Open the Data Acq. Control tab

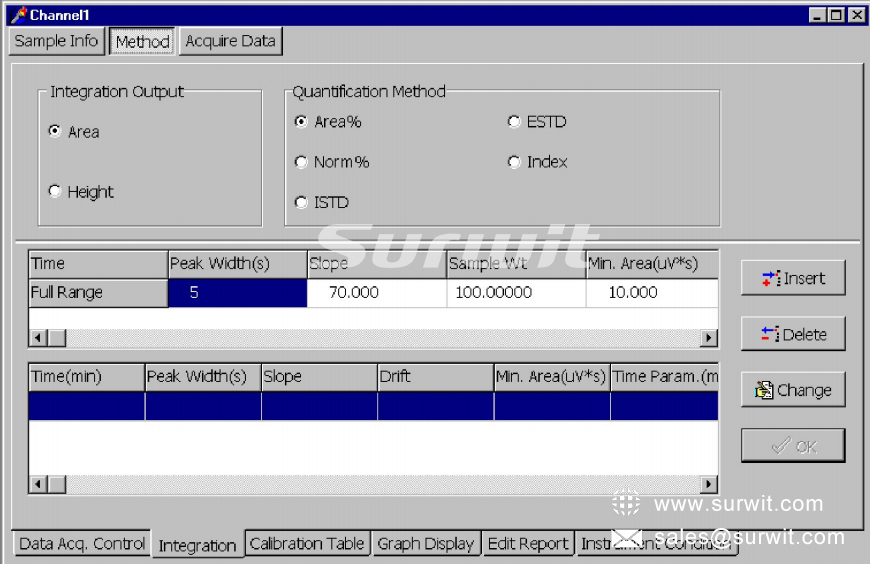pos(82,544)
